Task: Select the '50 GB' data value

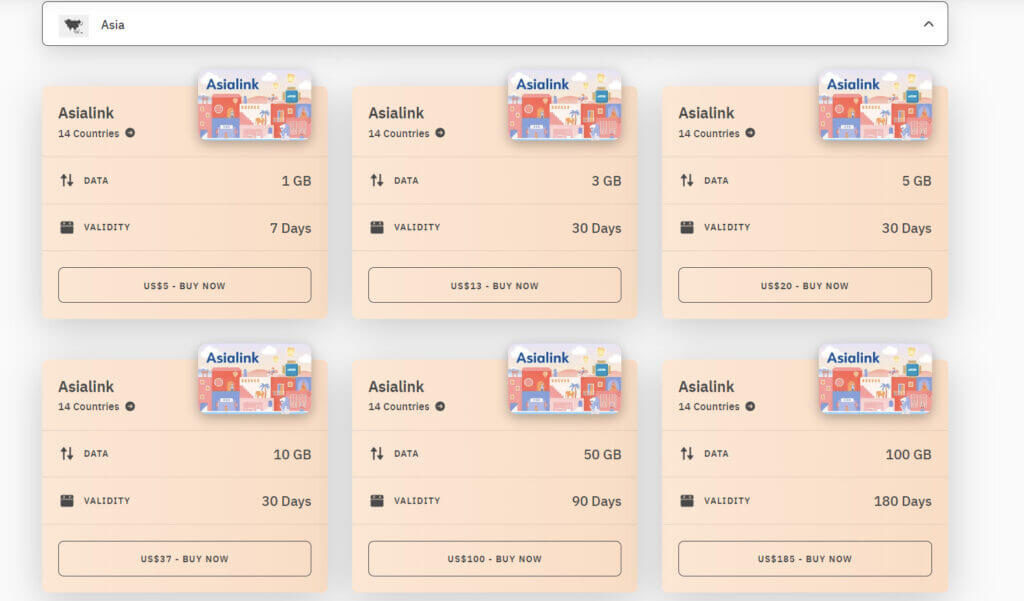Action: [602, 454]
